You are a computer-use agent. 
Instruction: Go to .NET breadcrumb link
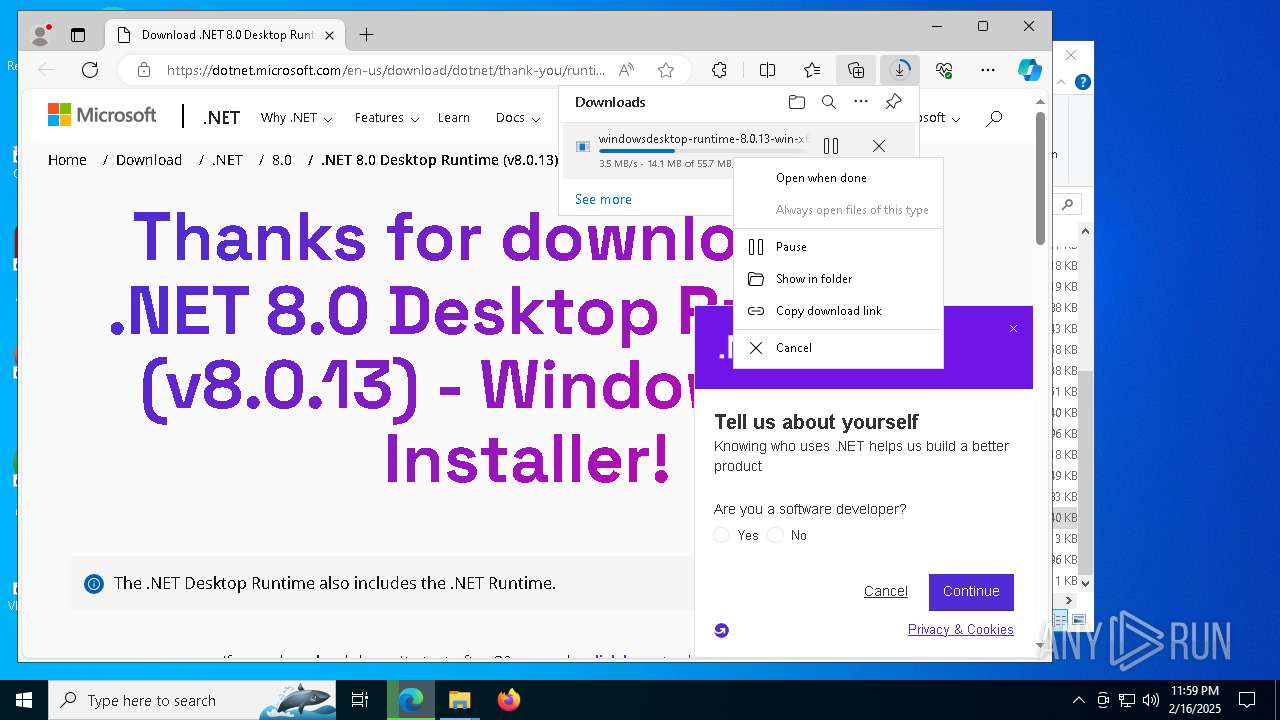coord(228,160)
